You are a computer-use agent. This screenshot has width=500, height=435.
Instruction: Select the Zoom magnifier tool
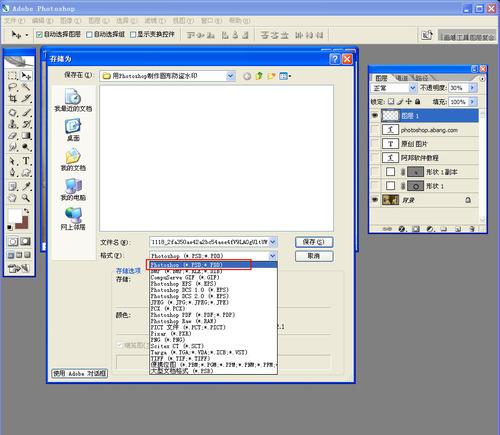[x=26, y=198]
